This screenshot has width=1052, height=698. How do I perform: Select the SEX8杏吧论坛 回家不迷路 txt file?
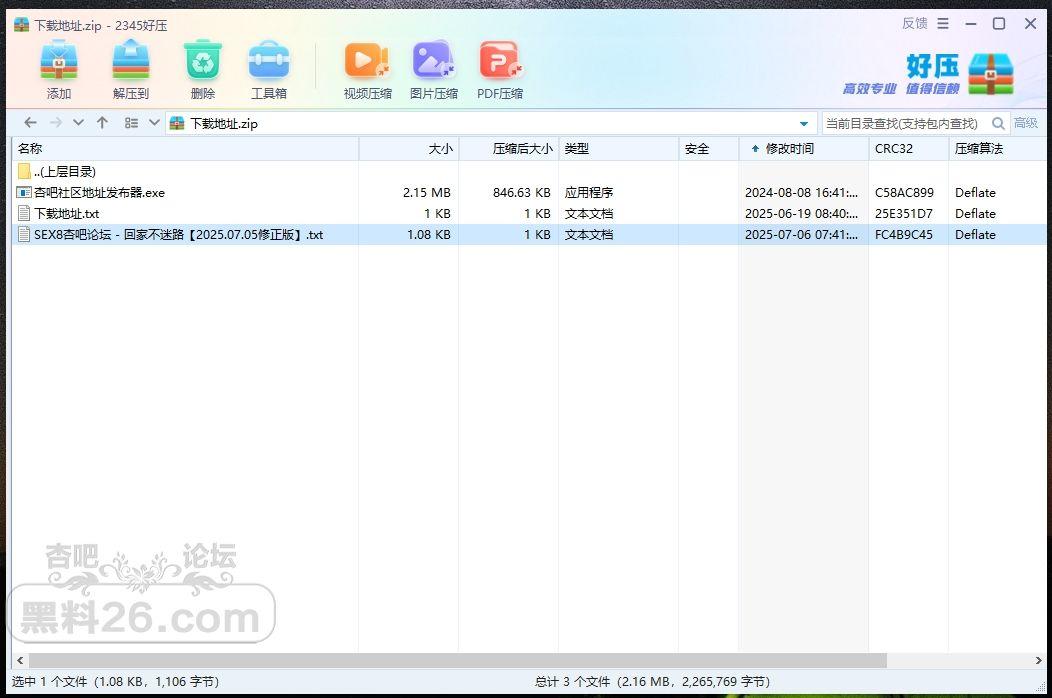coord(529,234)
